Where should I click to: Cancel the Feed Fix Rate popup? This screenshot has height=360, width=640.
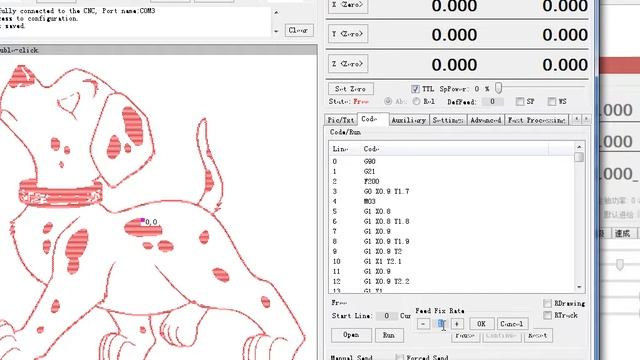coord(512,324)
